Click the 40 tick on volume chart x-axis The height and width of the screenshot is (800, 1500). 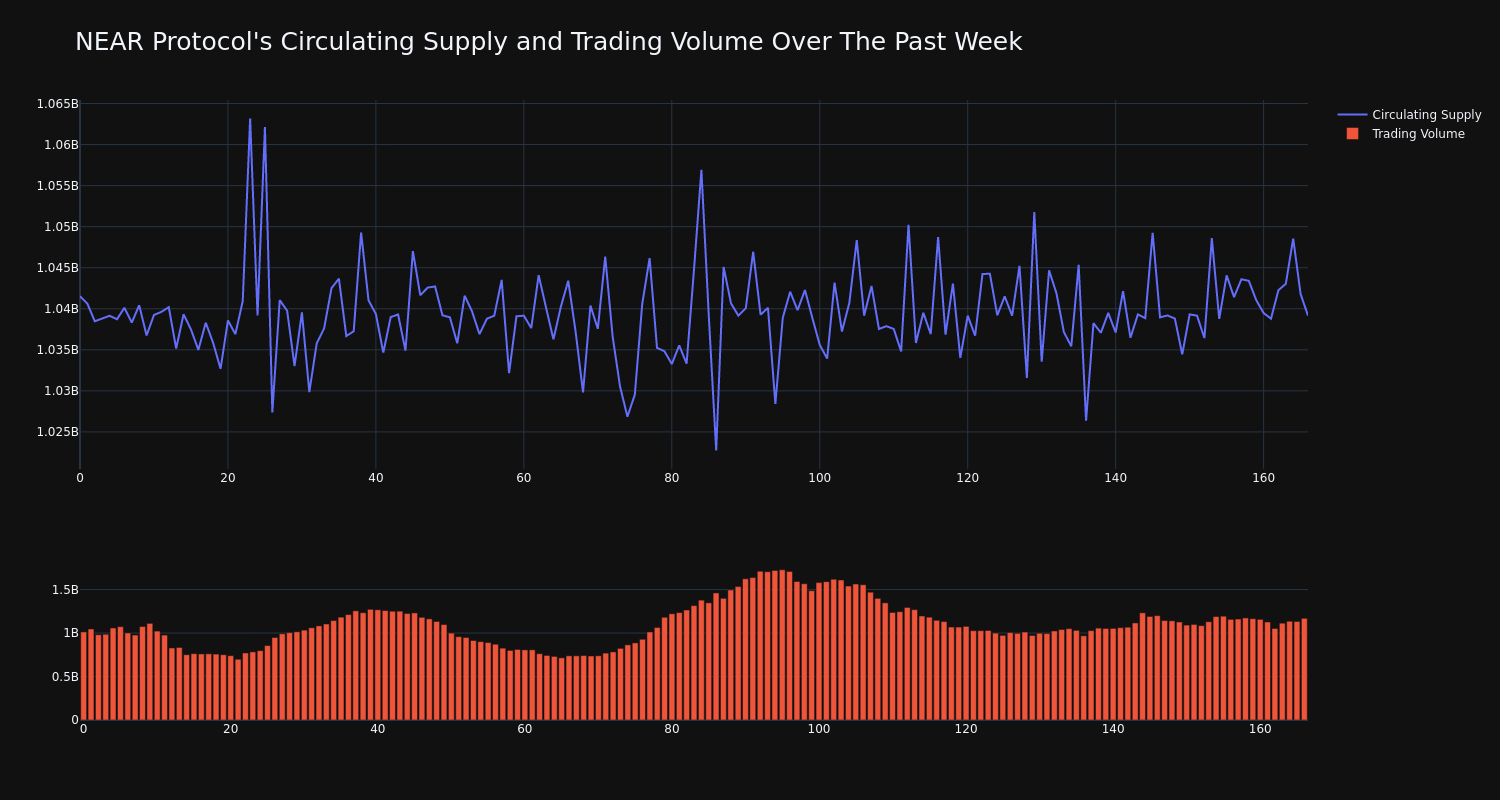click(x=378, y=729)
